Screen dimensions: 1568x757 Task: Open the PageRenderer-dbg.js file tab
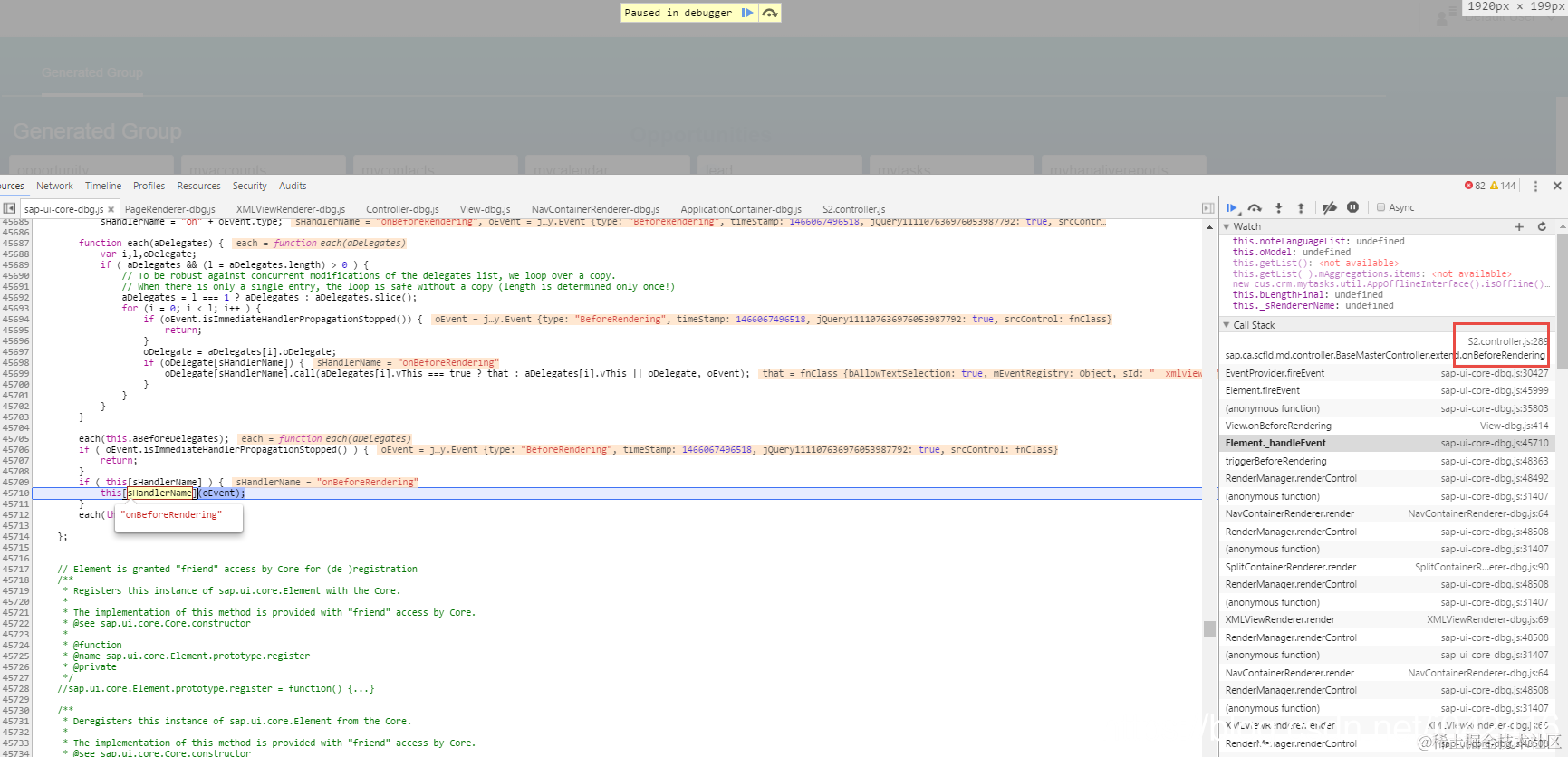coord(170,209)
